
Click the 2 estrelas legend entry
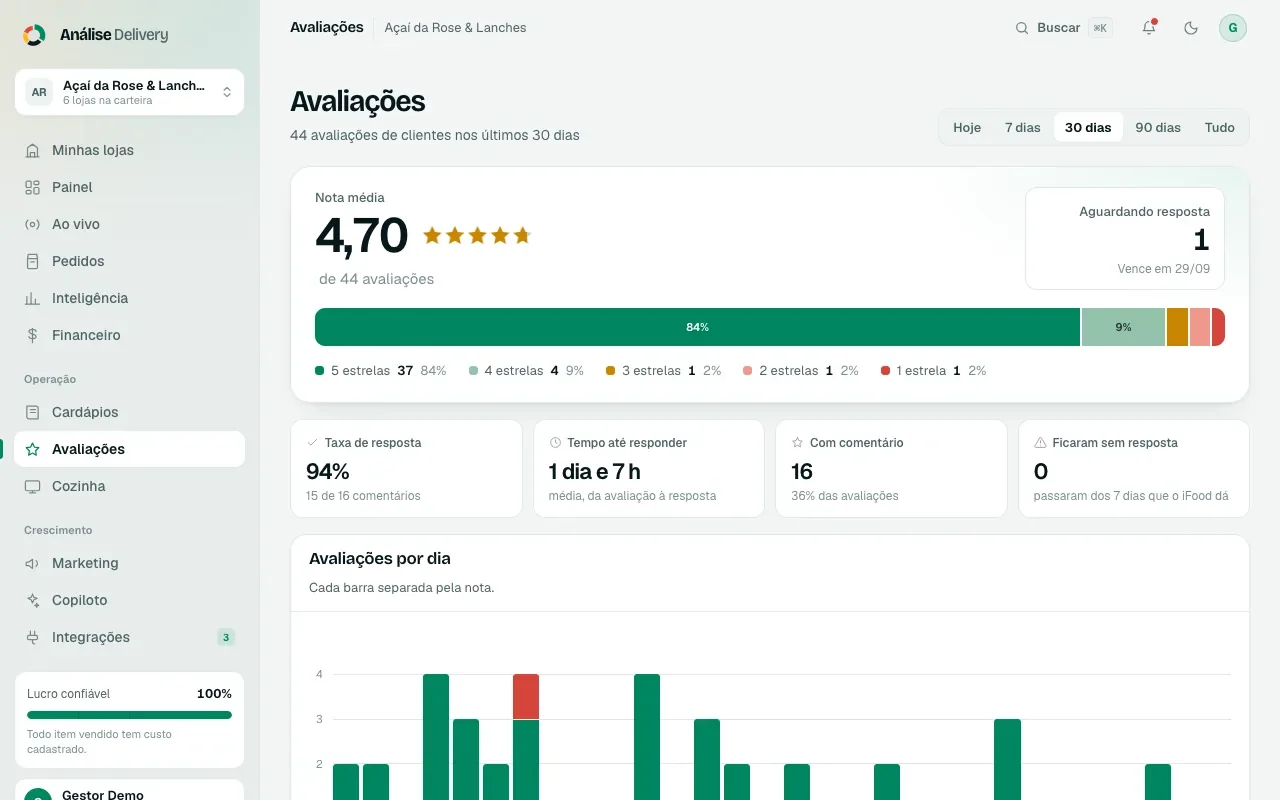(801, 371)
